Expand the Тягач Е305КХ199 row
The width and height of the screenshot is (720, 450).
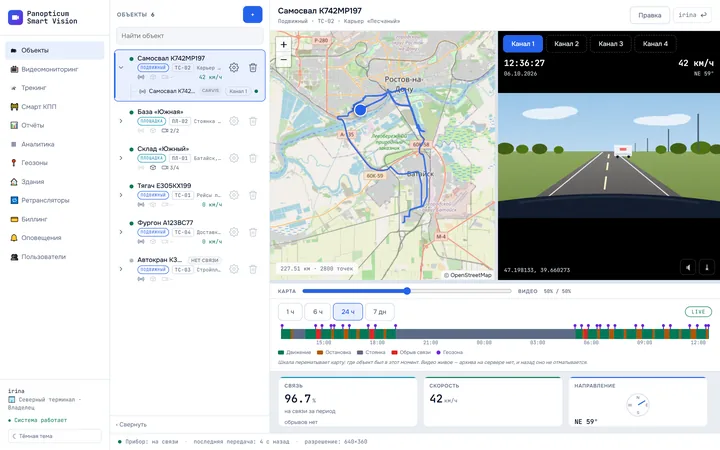coord(121,195)
